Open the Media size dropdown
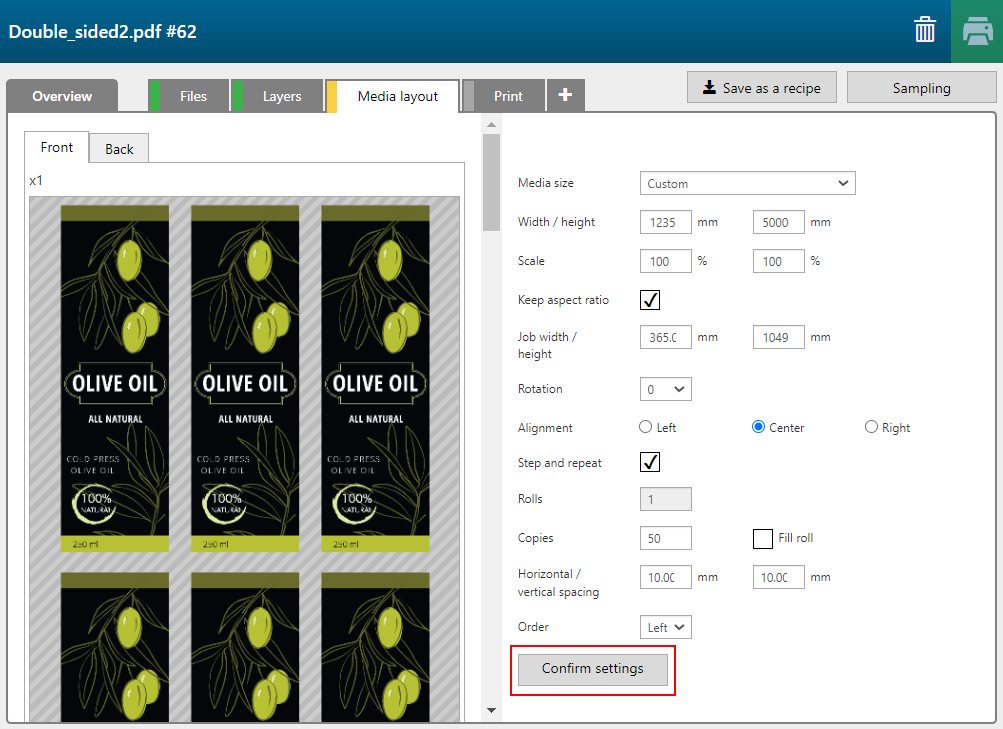The width and height of the screenshot is (1003, 729). [x=747, y=183]
